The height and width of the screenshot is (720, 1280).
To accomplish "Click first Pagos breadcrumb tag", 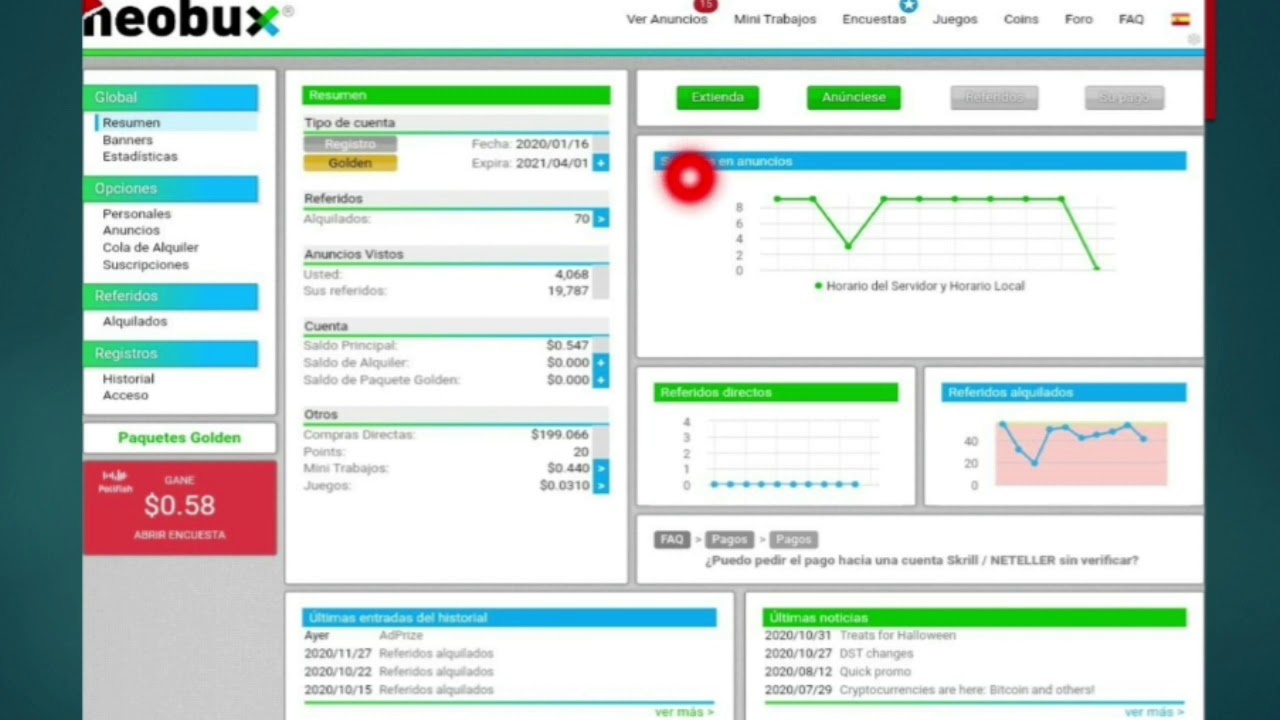I will [x=729, y=539].
